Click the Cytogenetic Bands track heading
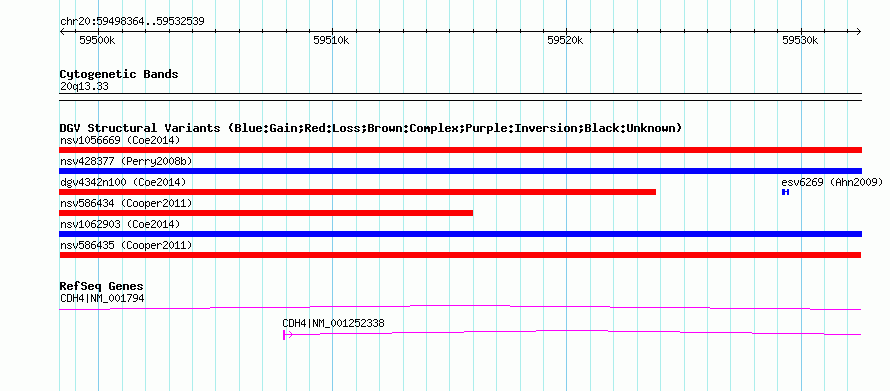890x391 pixels. [x=119, y=74]
